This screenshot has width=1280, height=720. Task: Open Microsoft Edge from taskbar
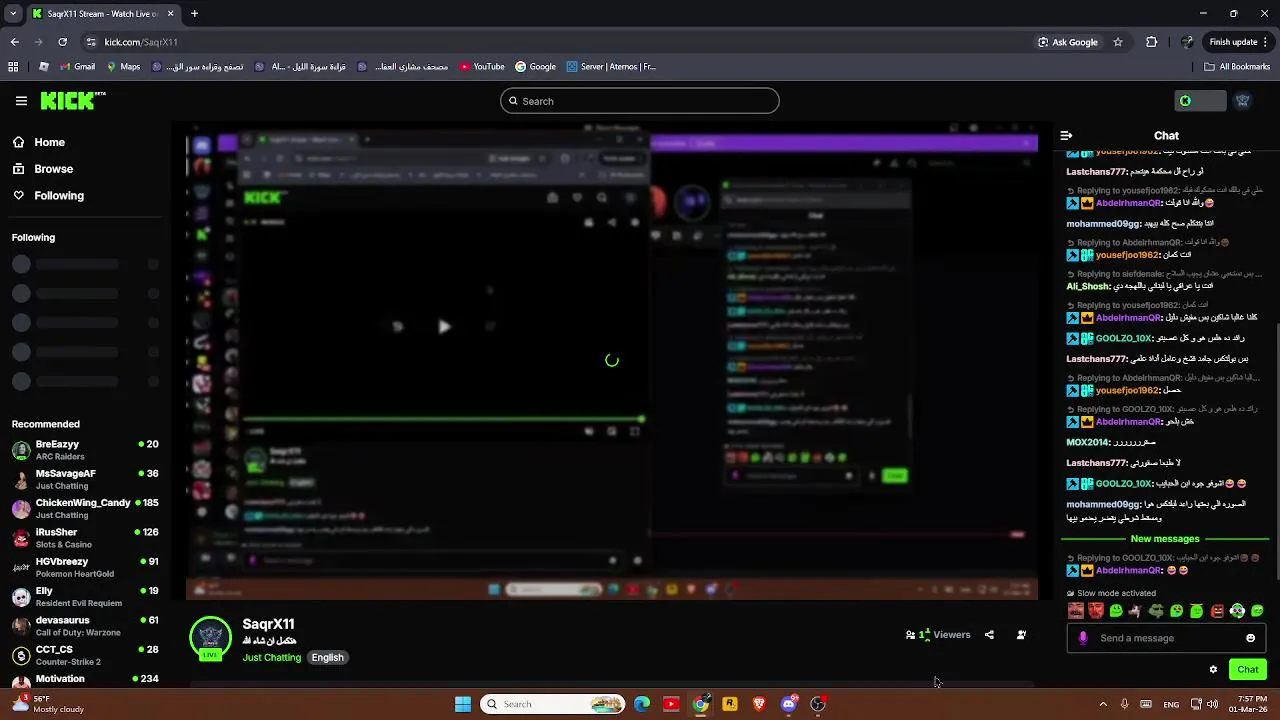point(642,704)
